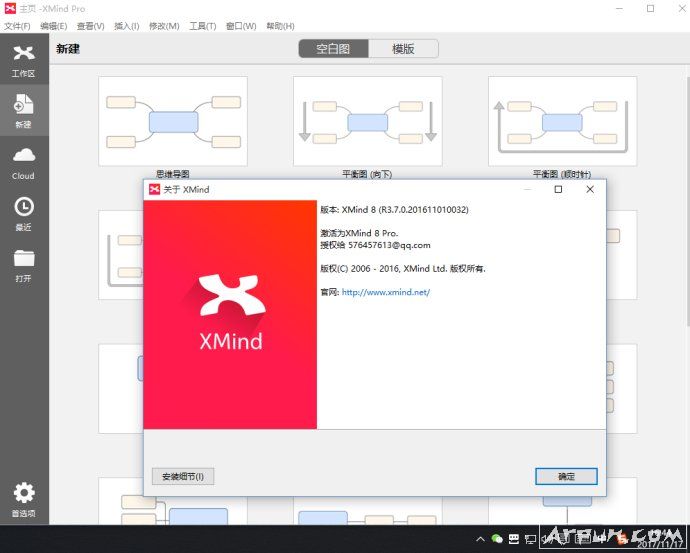
Task: Open the Cloud sidebar icon
Action: point(24,163)
